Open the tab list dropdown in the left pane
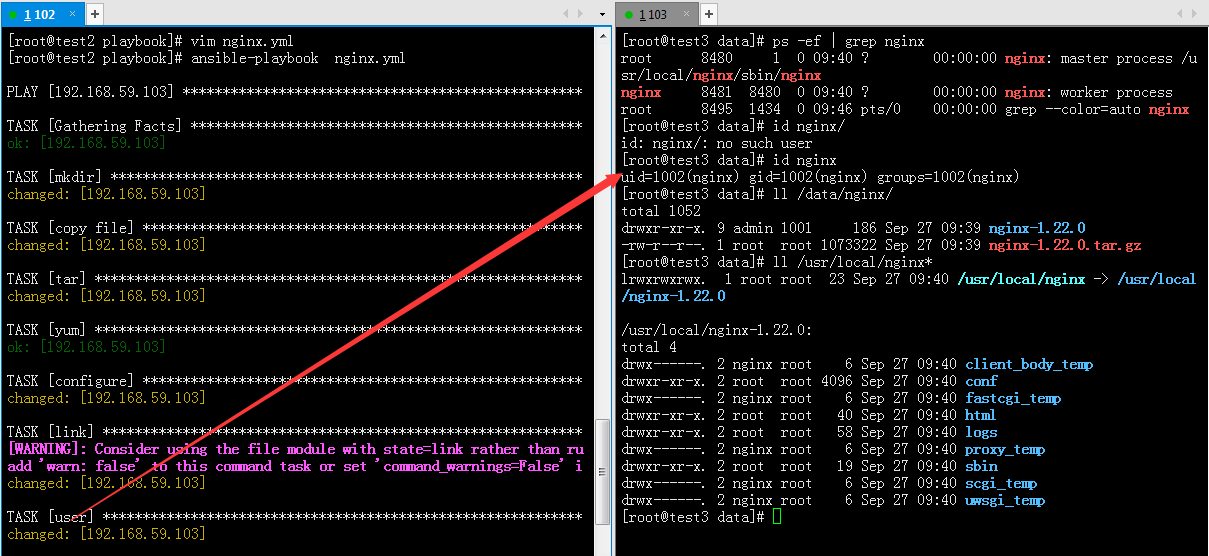 tap(602, 14)
